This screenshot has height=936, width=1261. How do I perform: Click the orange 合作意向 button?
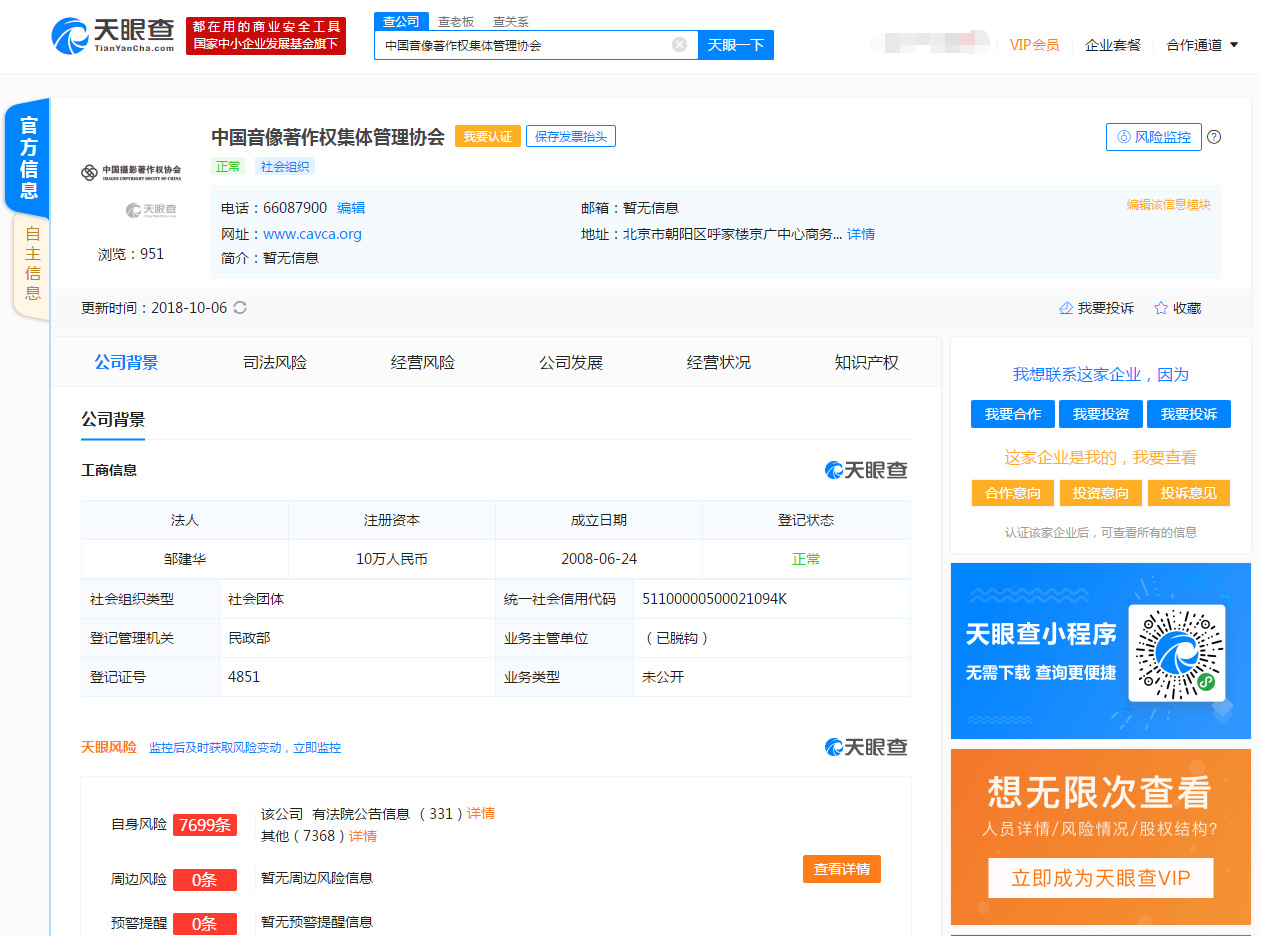(1013, 493)
